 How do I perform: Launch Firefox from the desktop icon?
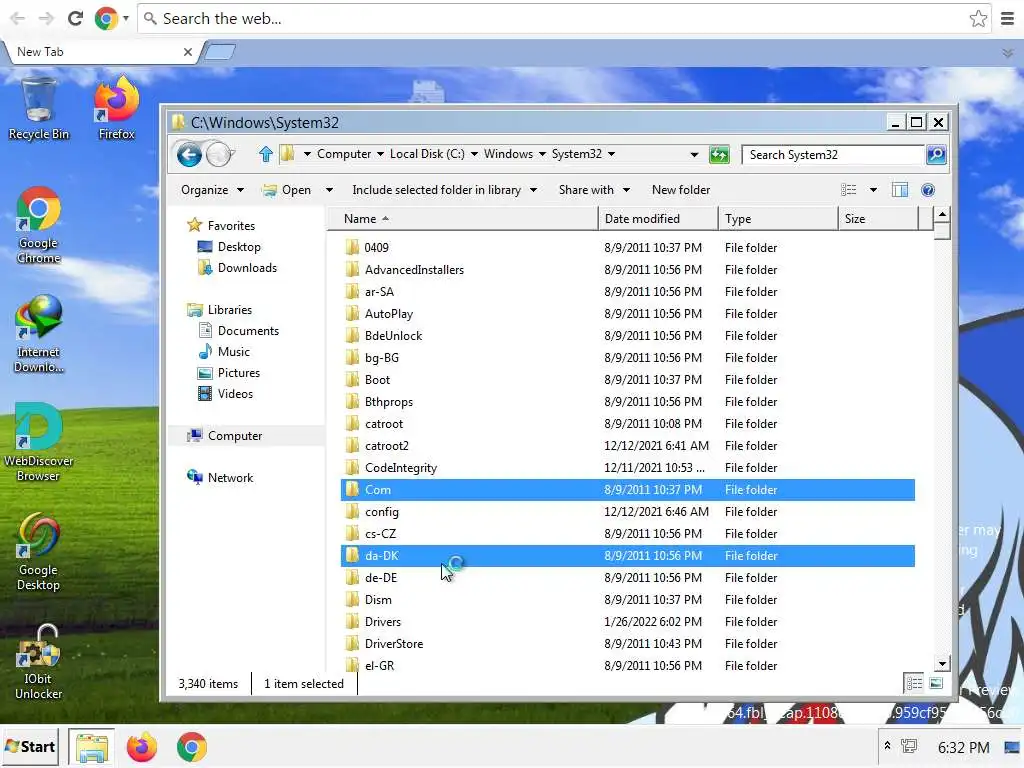[x=116, y=108]
